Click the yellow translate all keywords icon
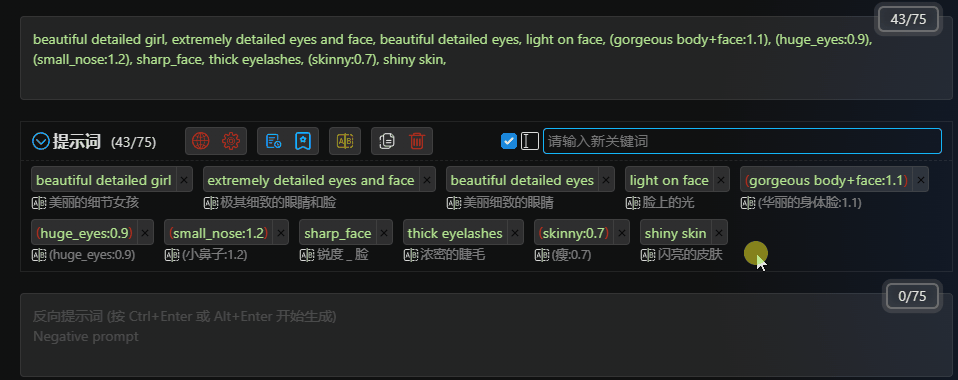 point(345,141)
